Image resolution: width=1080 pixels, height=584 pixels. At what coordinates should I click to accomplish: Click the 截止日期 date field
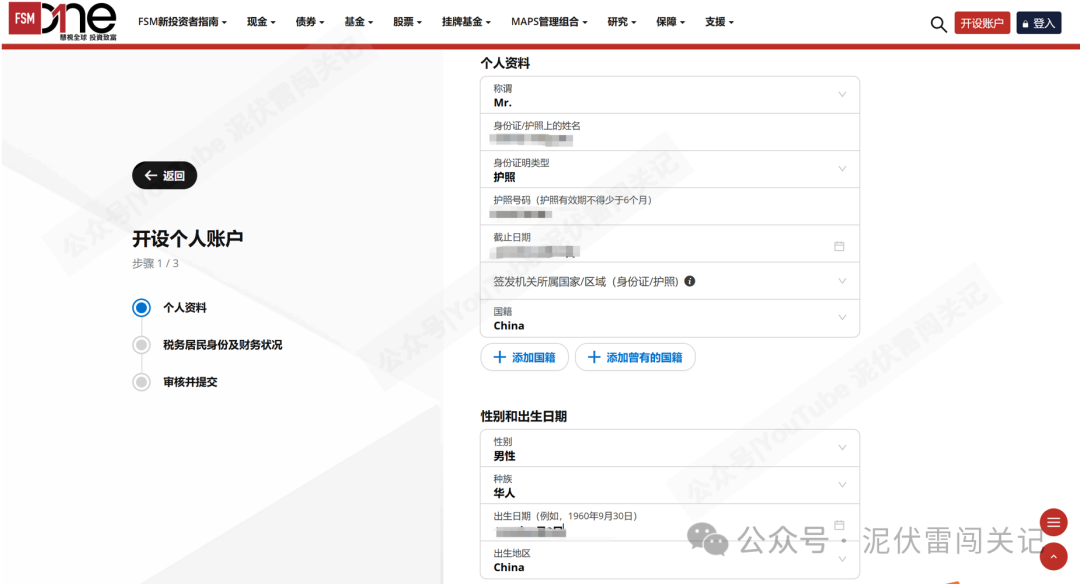(669, 244)
